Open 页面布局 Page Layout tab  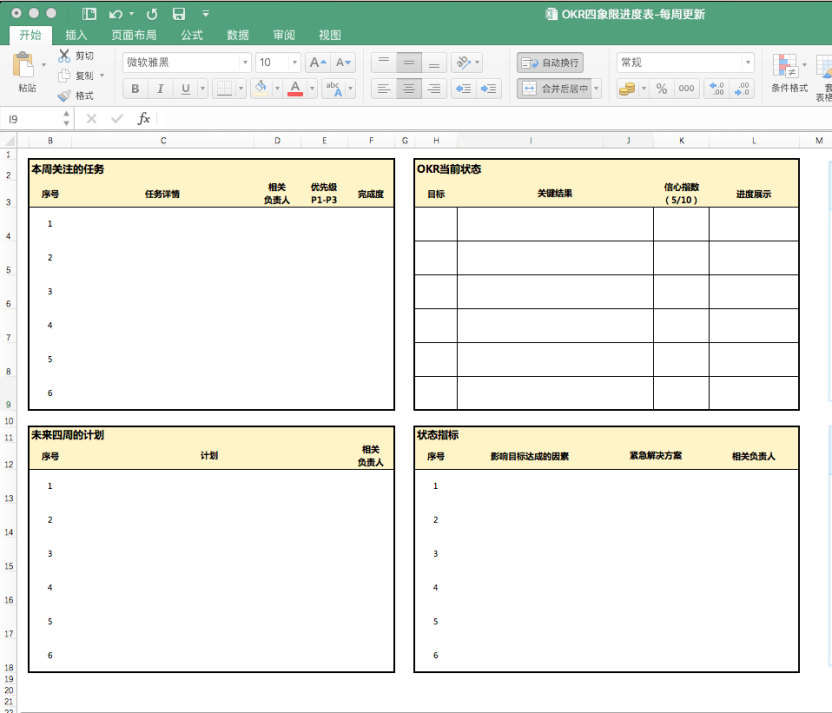point(134,35)
